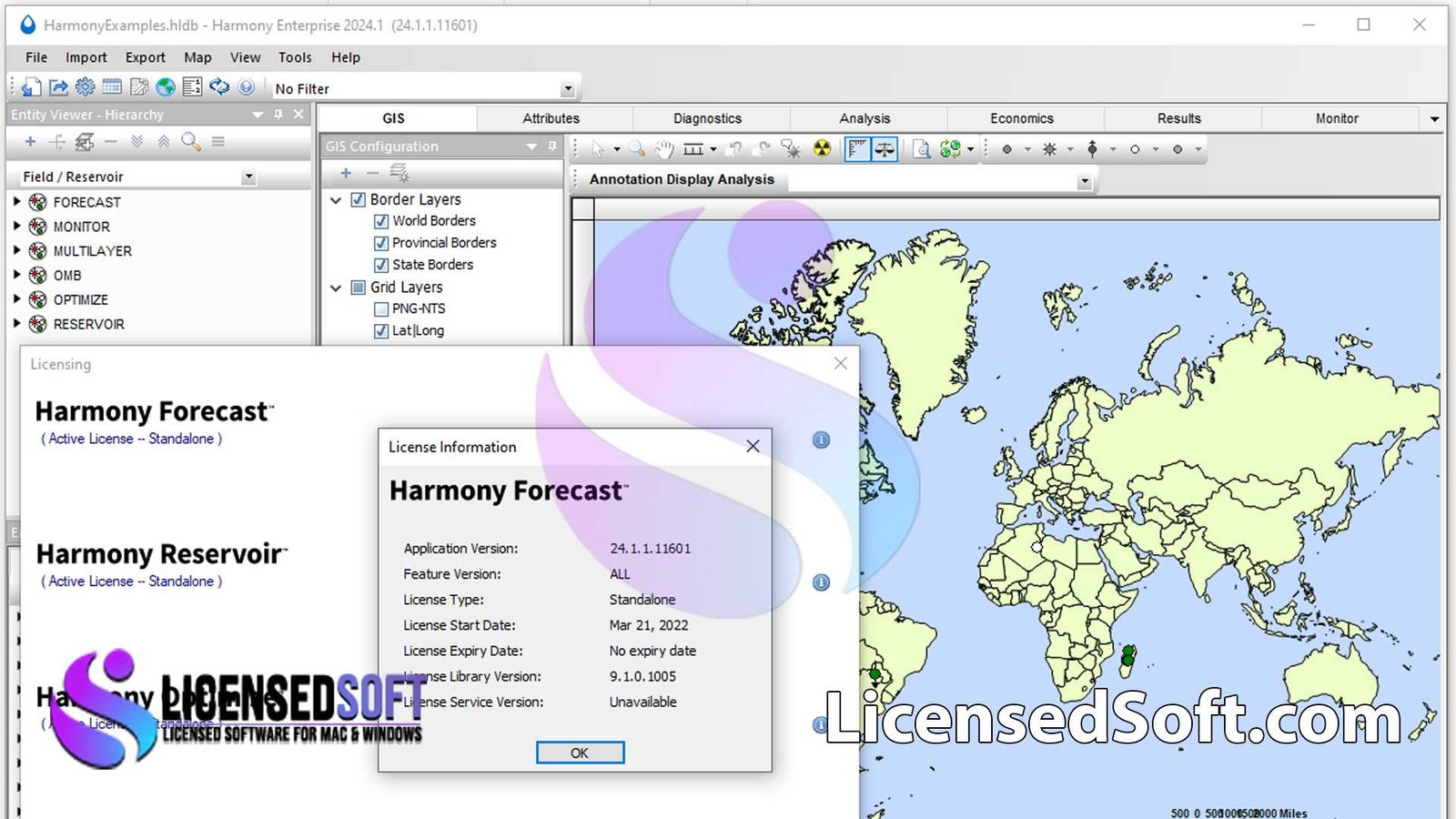Select the OMB entity row
1456x819 pixels.
pos(67,275)
